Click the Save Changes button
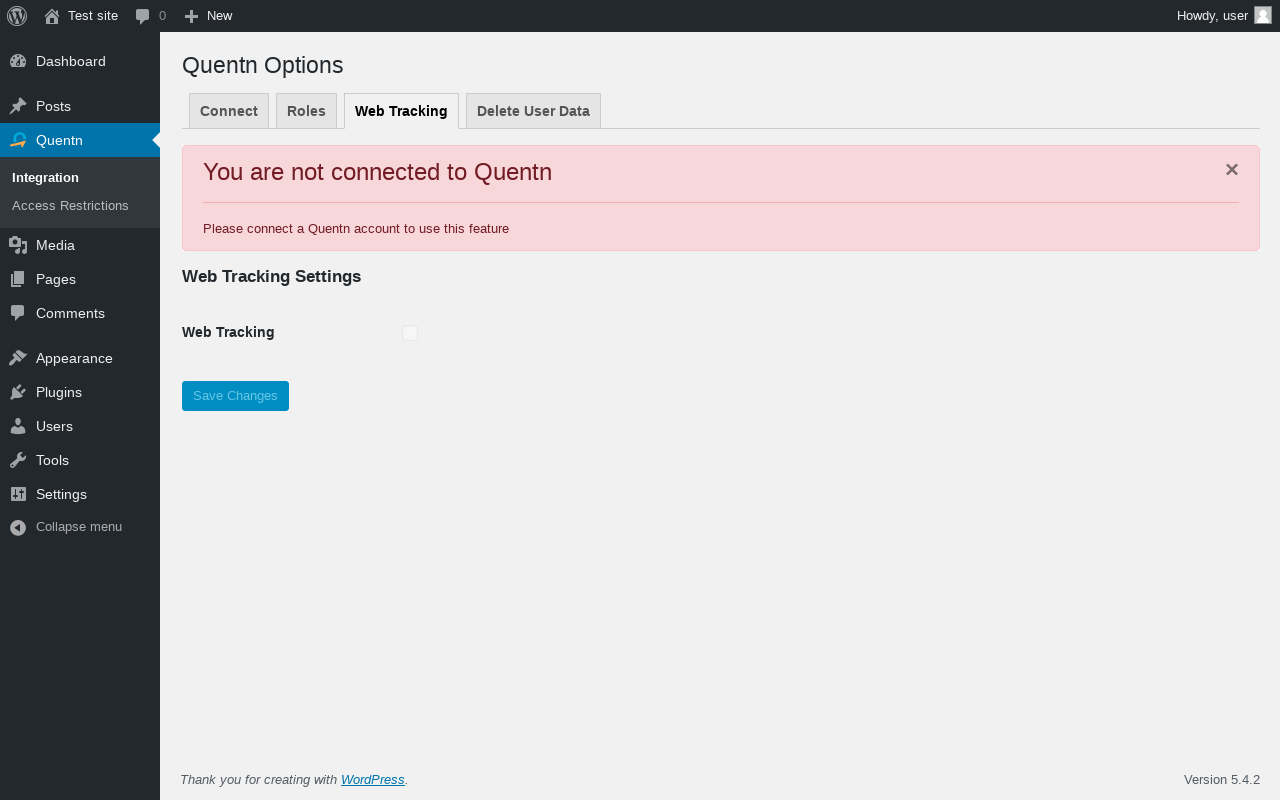The image size is (1280, 800). pos(235,396)
